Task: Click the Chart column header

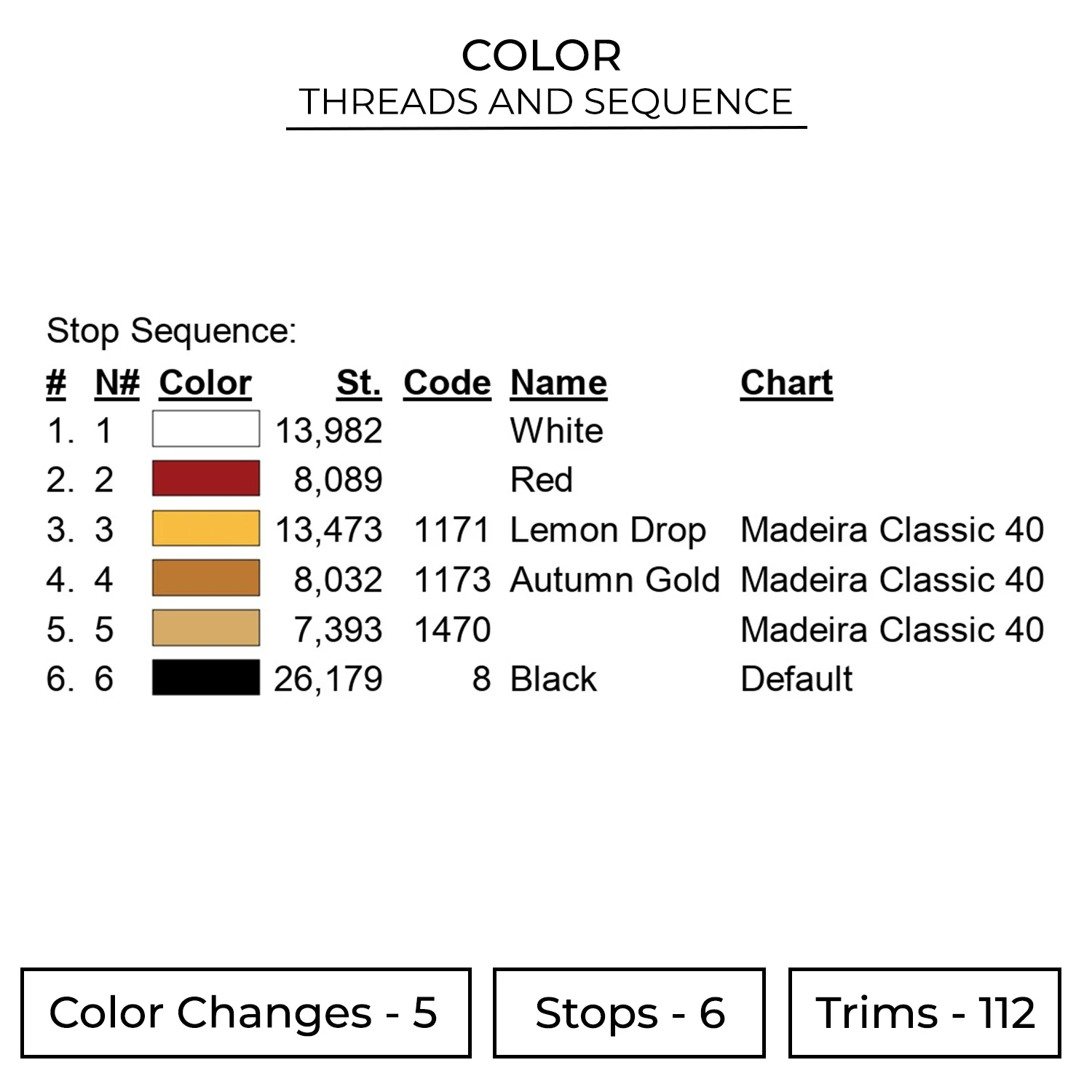Action: [786, 383]
